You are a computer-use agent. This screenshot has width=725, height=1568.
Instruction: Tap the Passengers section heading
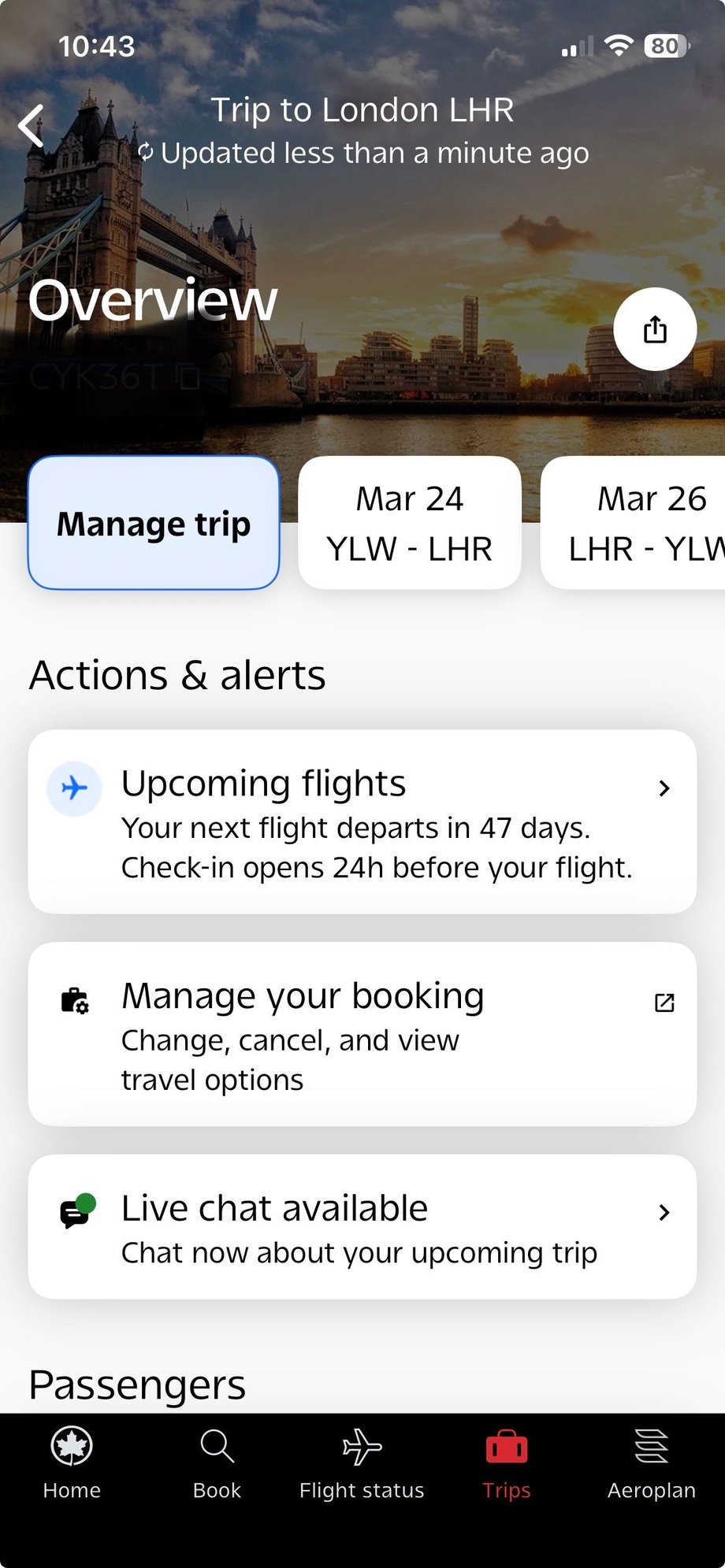[137, 1384]
